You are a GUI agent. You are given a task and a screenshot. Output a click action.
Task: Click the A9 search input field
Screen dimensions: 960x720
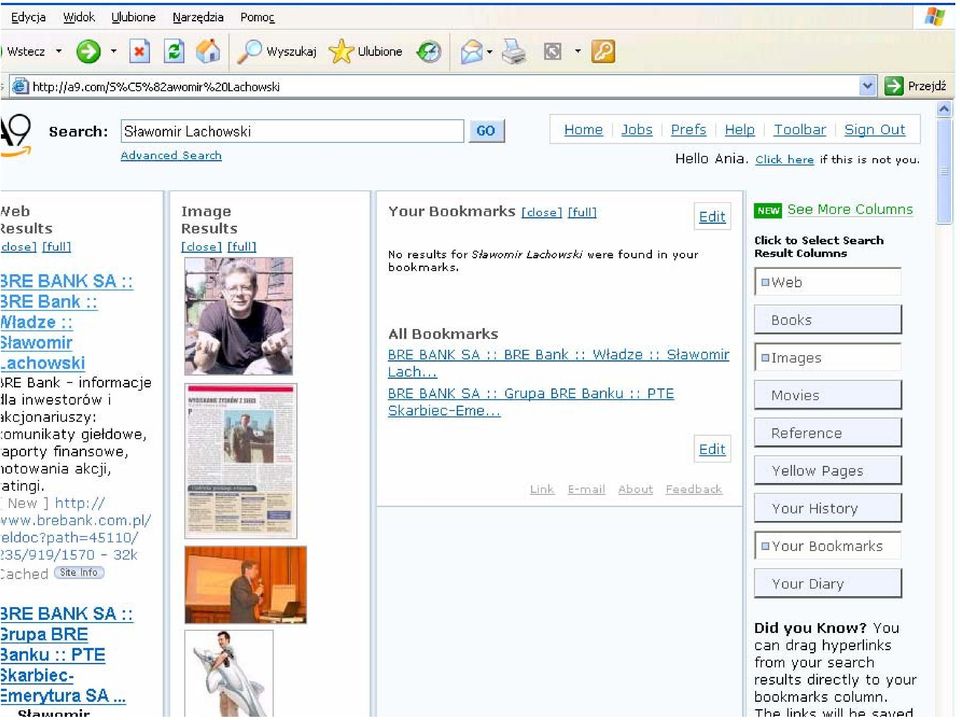(292, 131)
